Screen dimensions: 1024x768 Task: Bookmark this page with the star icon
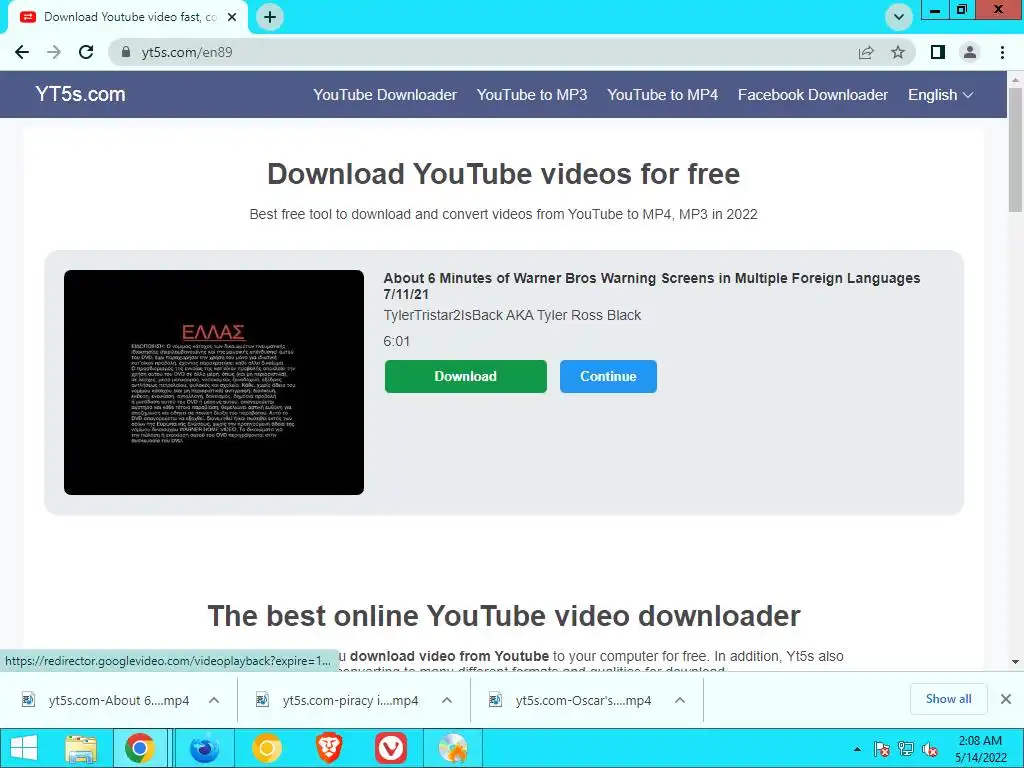(x=898, y=52)
